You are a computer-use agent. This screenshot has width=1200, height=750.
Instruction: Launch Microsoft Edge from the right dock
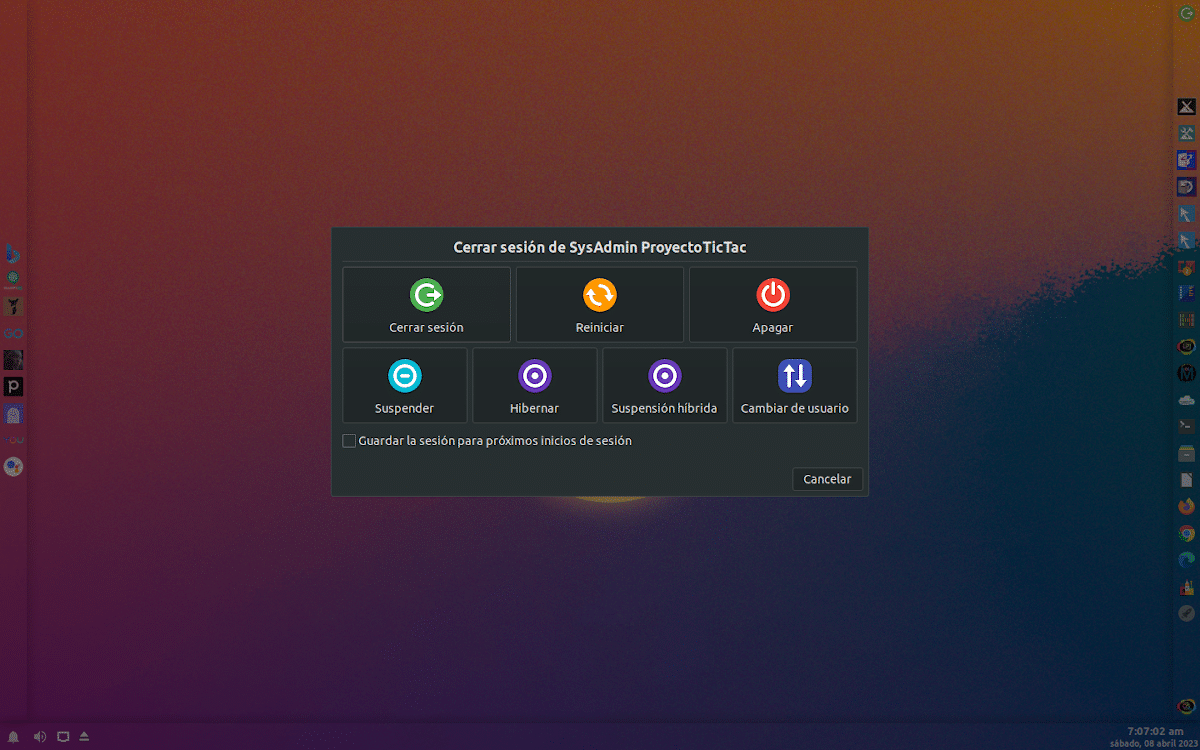1187,560
